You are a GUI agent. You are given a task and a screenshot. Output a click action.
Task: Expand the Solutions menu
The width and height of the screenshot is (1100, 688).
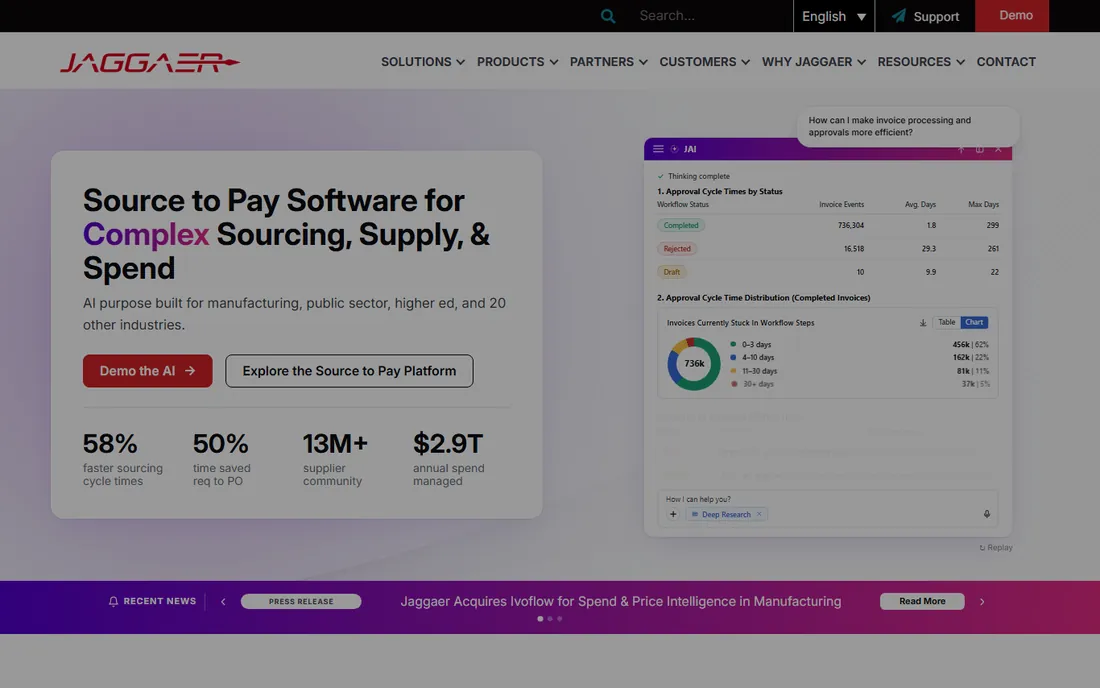click(x=423, y=62)
